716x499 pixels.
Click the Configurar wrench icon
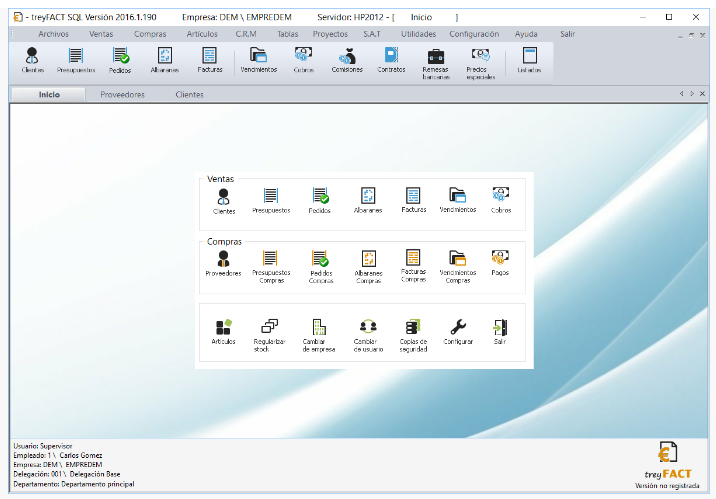click(458, 332)
